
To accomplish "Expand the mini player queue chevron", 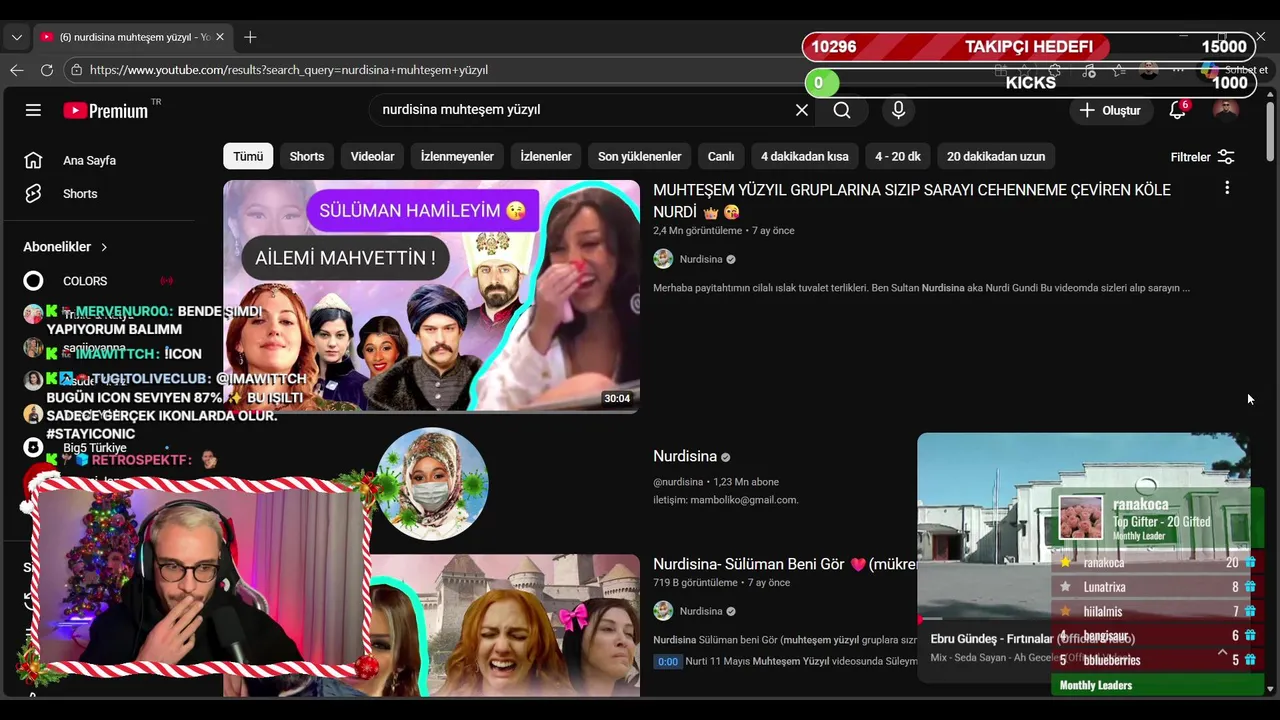I will (x=1222, y=652).
